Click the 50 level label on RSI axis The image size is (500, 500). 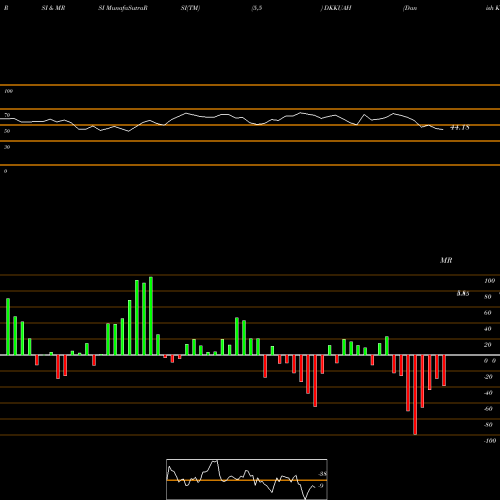point(7,131)
